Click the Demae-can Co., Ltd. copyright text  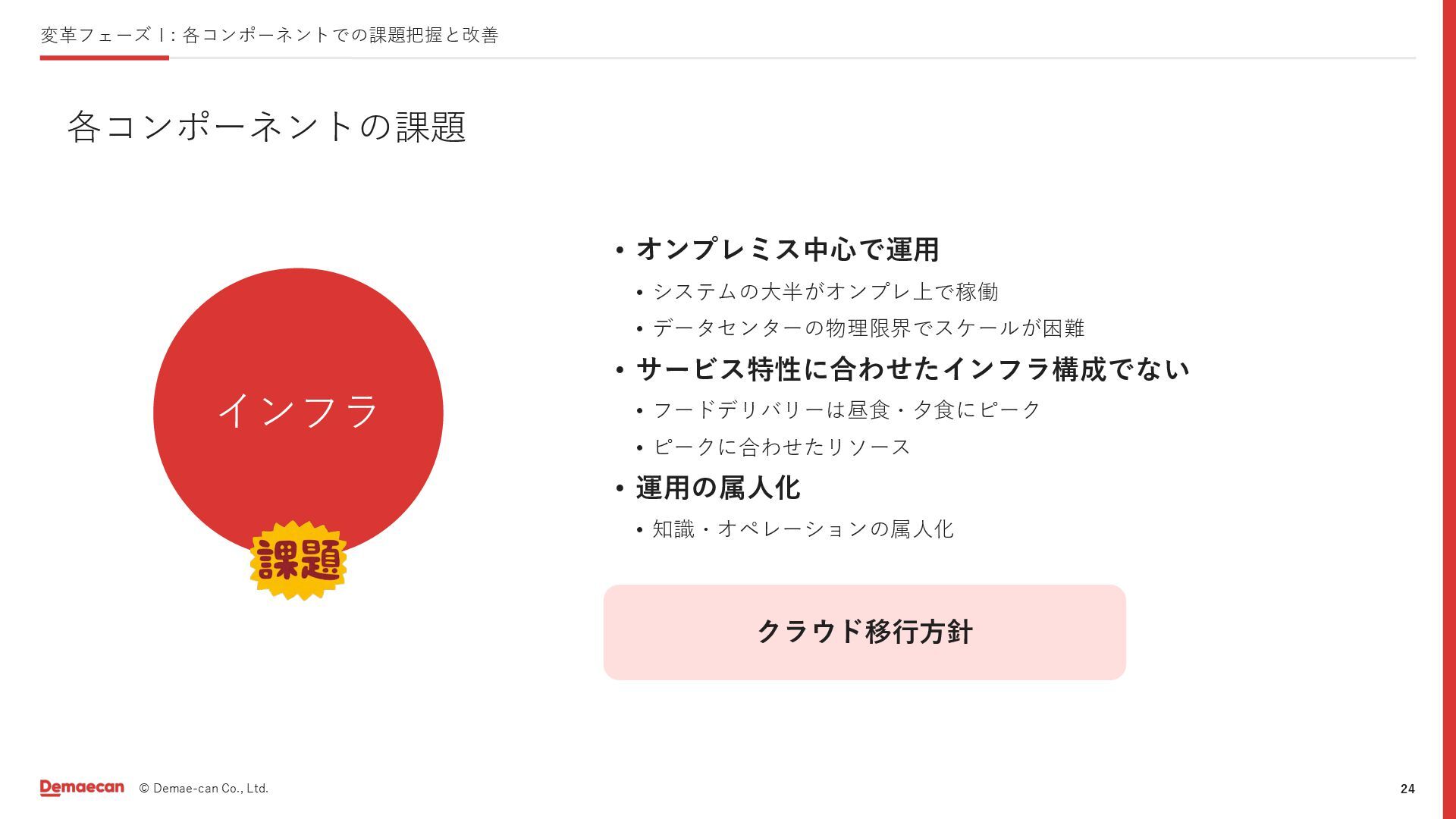(204, 789)
